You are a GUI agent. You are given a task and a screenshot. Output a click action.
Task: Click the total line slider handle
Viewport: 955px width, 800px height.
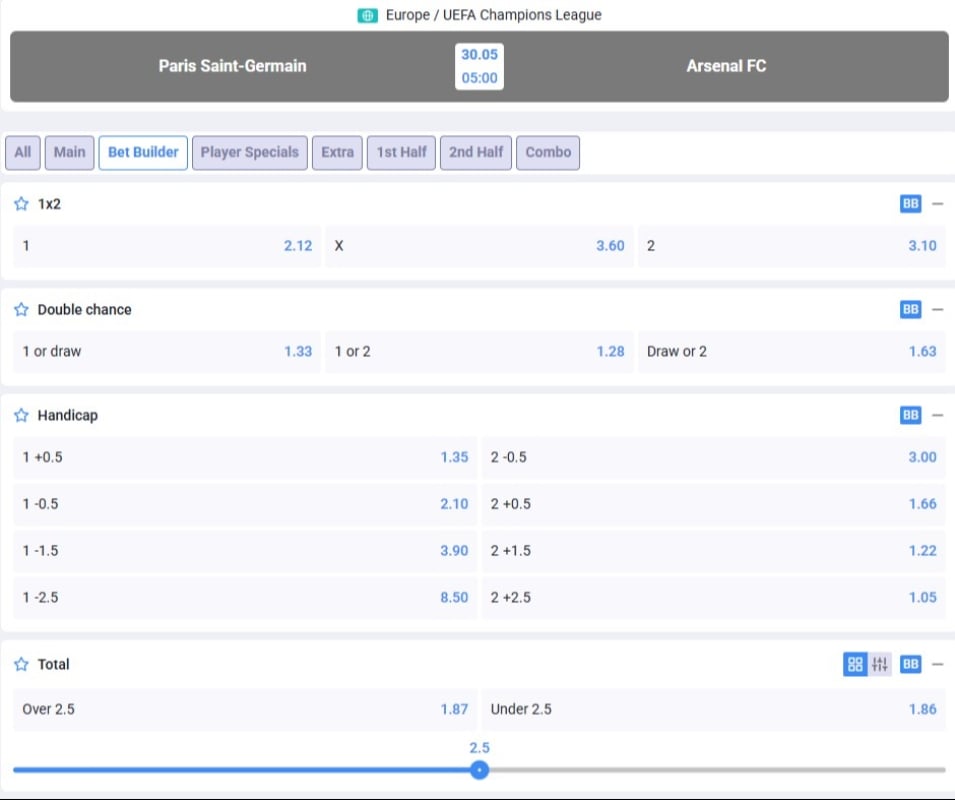coord(479,770)
